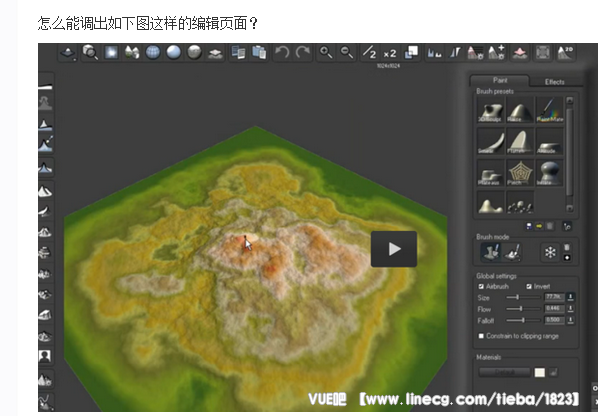The width and height of the screenshot is (607, 416).
Task: Click the Size value input field
Action: click(x=554, y=297)
